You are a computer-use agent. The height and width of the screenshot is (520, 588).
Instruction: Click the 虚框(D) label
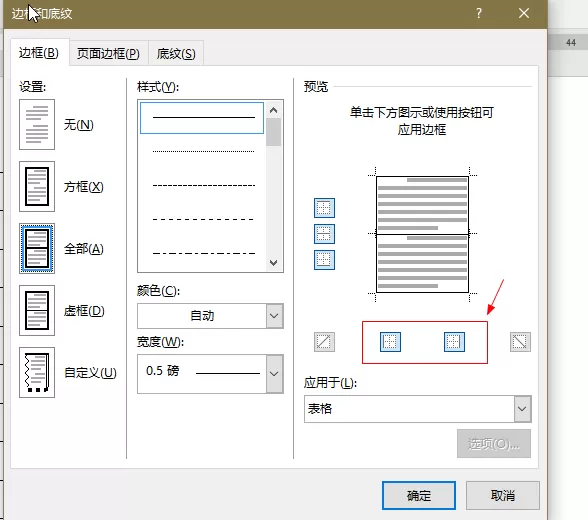(x=84, y=310)
